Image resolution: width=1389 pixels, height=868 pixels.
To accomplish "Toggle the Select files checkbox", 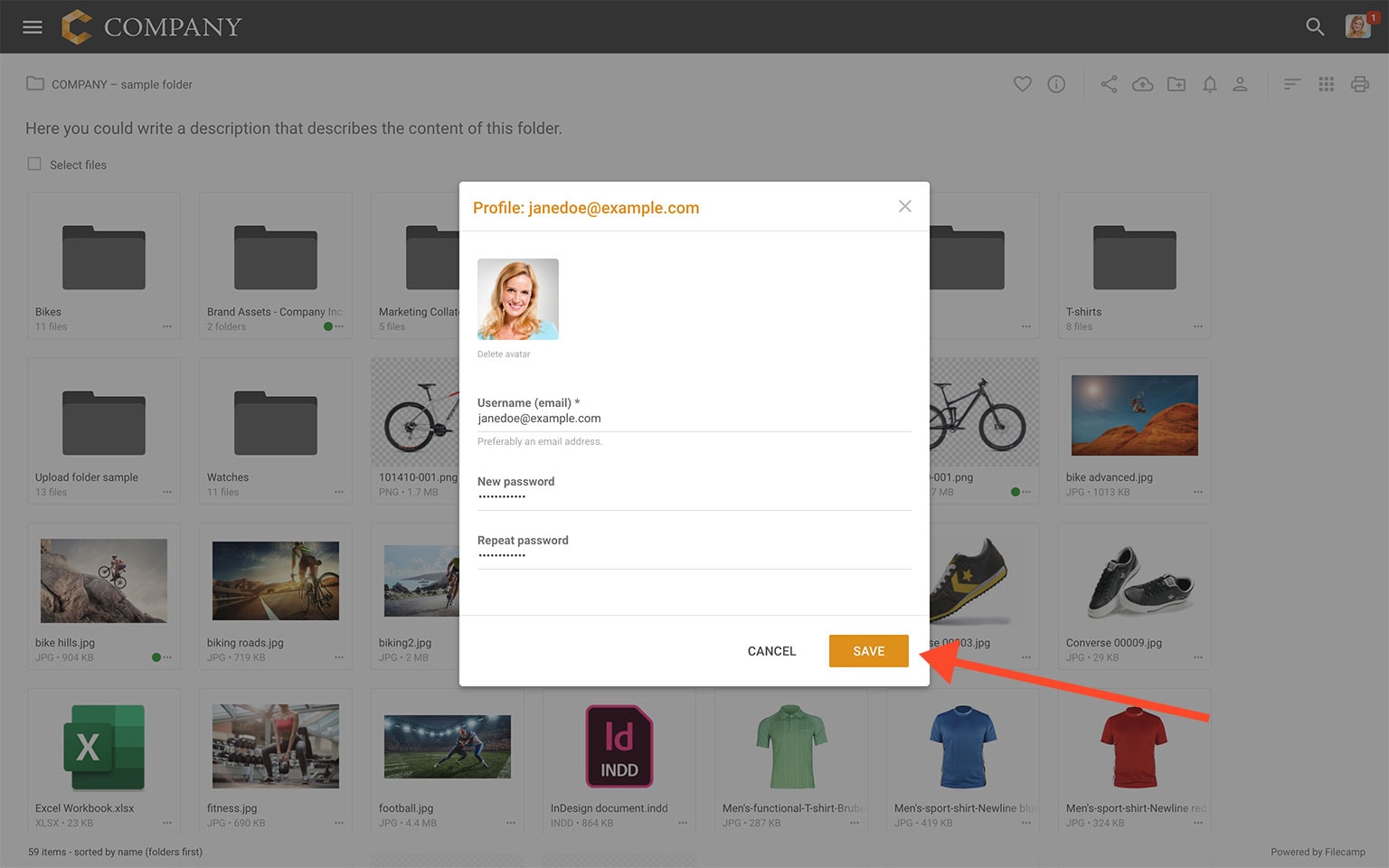I will (x=34, y=165).
